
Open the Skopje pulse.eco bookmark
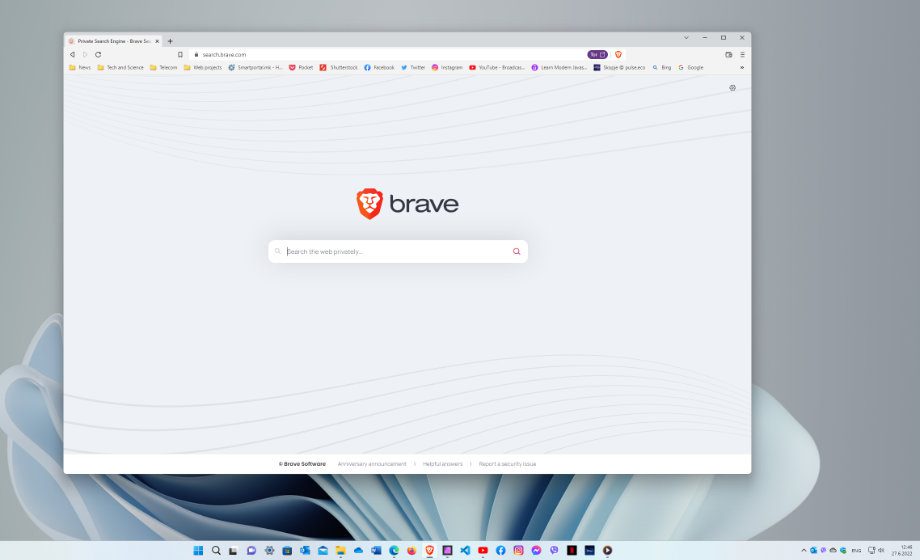(620, 68)
